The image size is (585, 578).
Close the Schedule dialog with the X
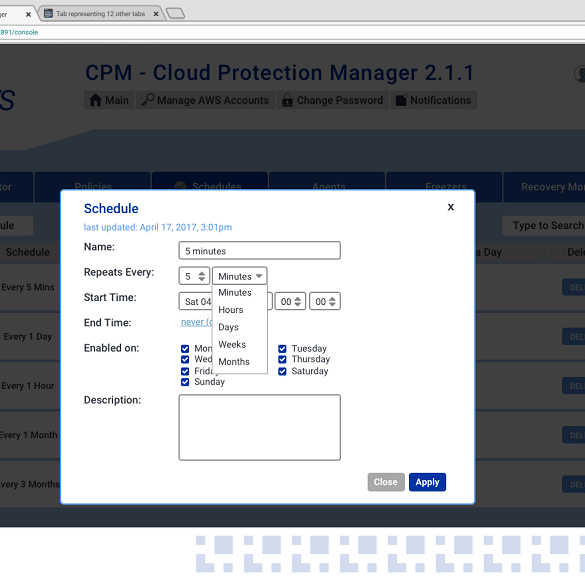451,207
